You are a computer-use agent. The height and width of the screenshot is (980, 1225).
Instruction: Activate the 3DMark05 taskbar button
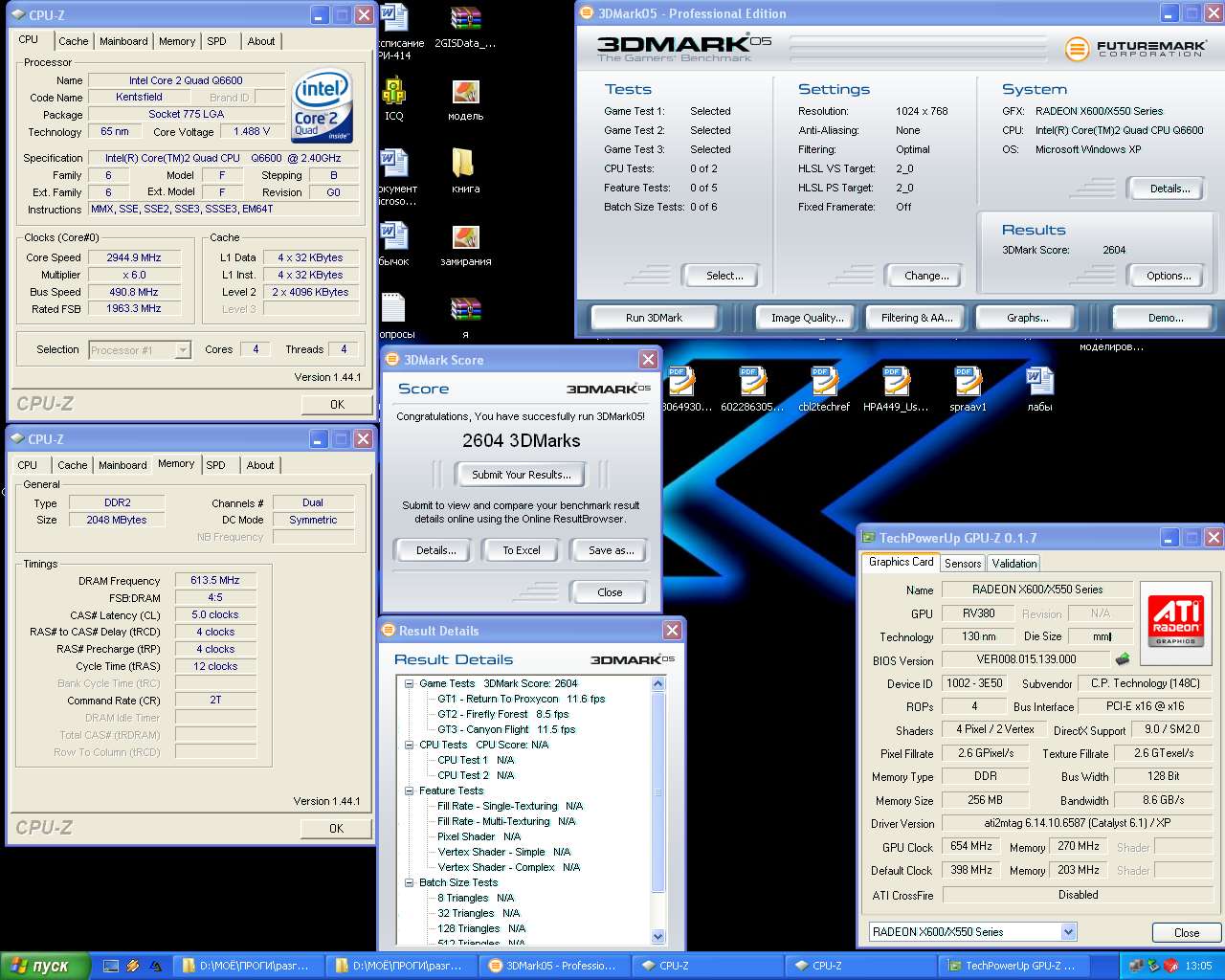click(553, 966)
